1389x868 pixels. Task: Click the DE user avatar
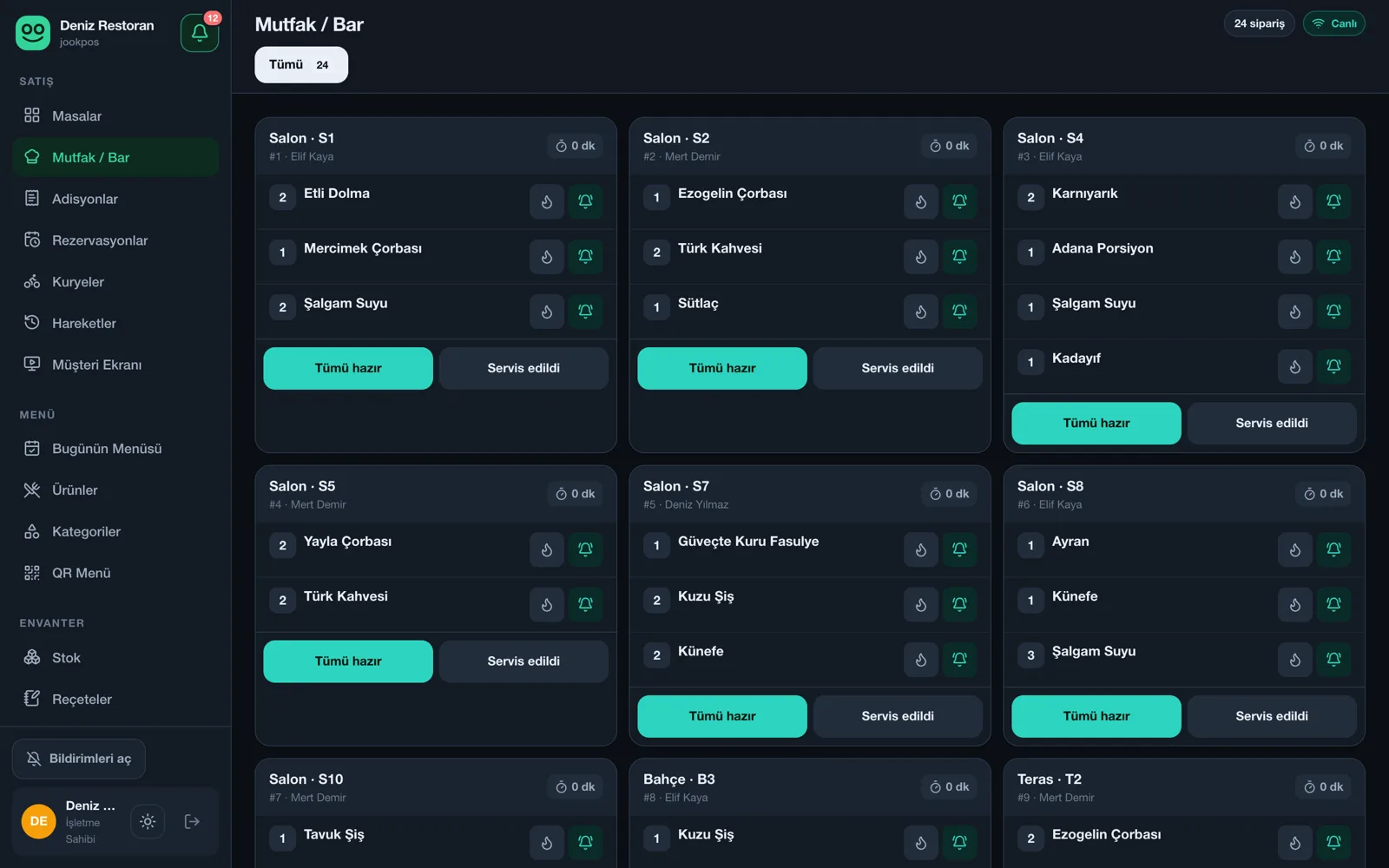(x=39, y=821)
